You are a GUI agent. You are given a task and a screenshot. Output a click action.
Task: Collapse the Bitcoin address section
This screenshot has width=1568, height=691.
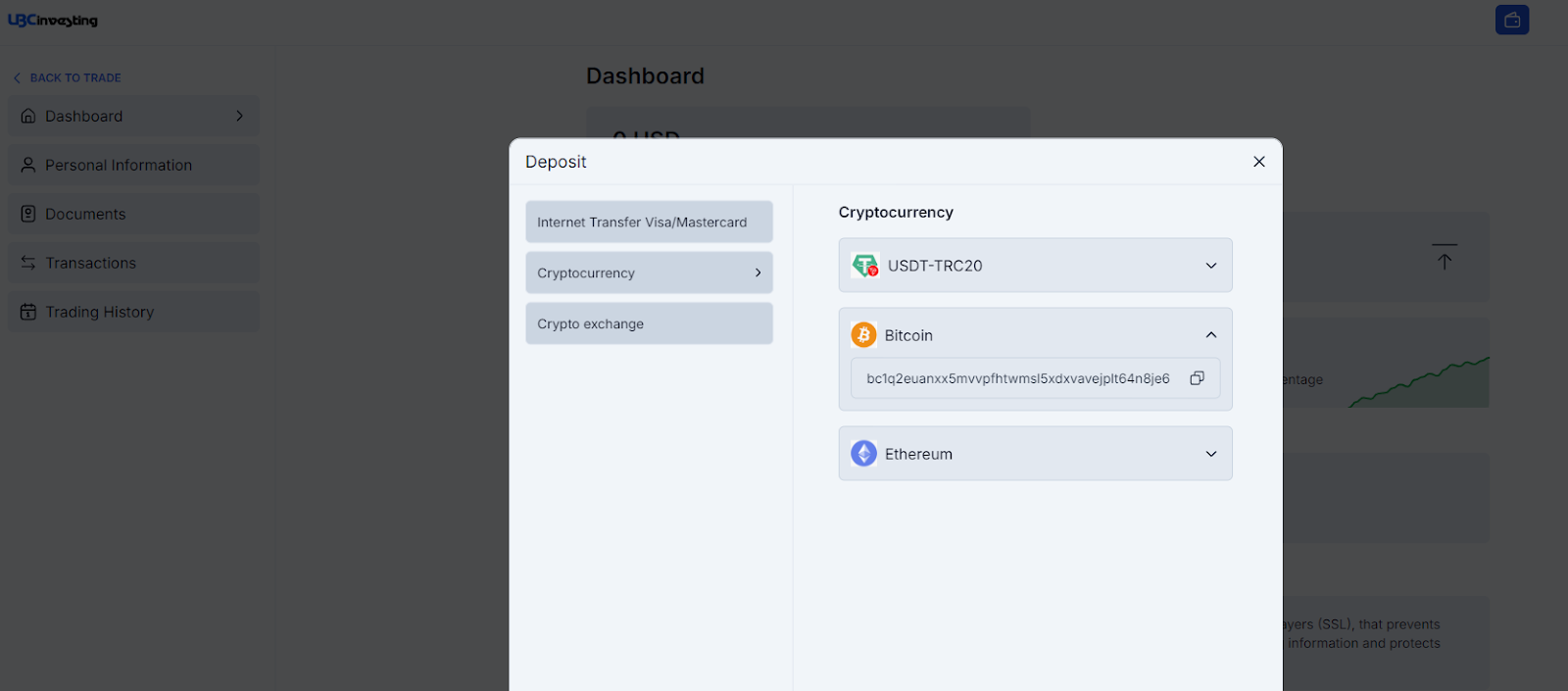pos(1211,335)
